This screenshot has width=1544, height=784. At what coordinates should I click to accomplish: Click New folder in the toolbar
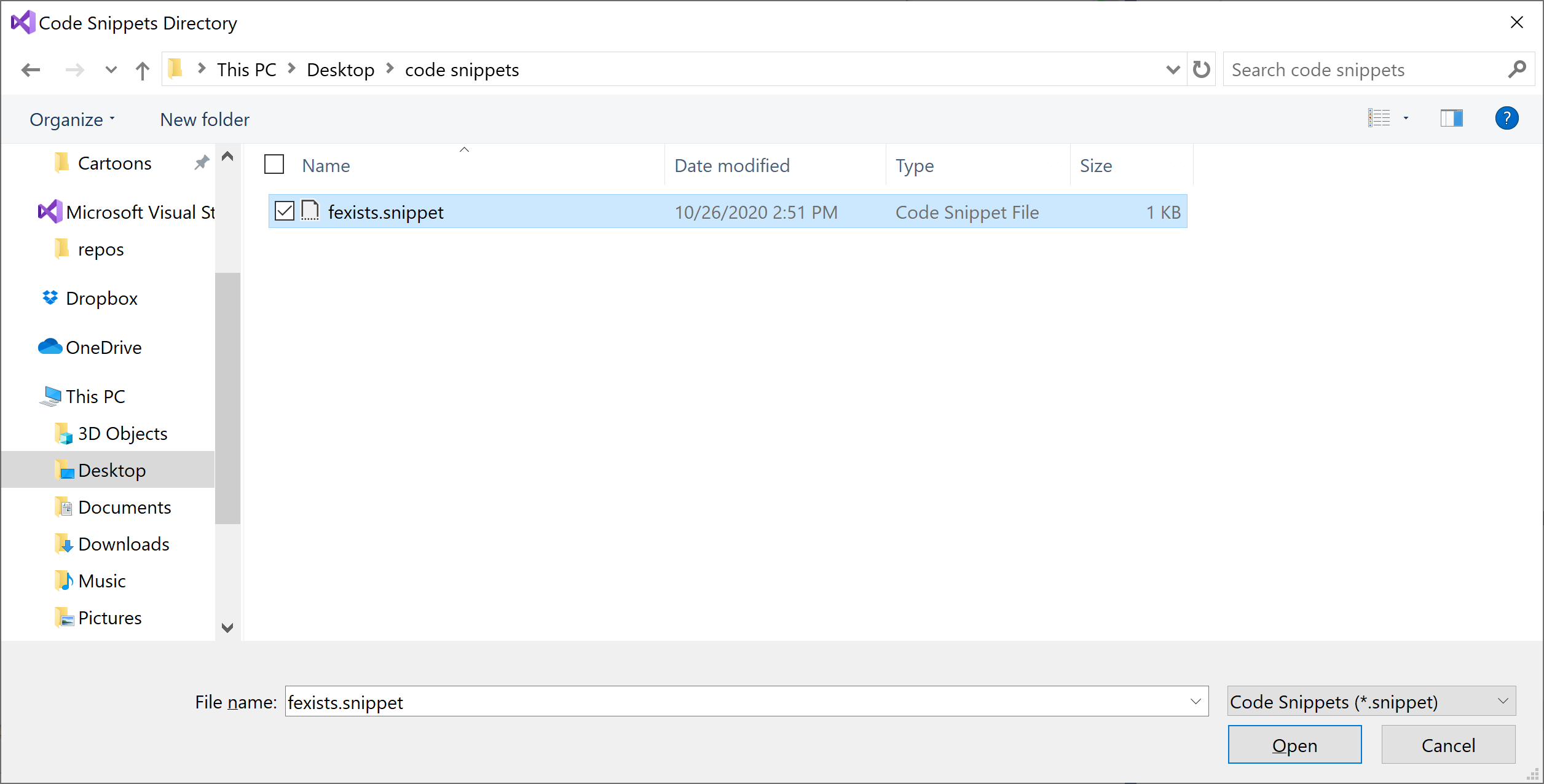click(205, 119)
